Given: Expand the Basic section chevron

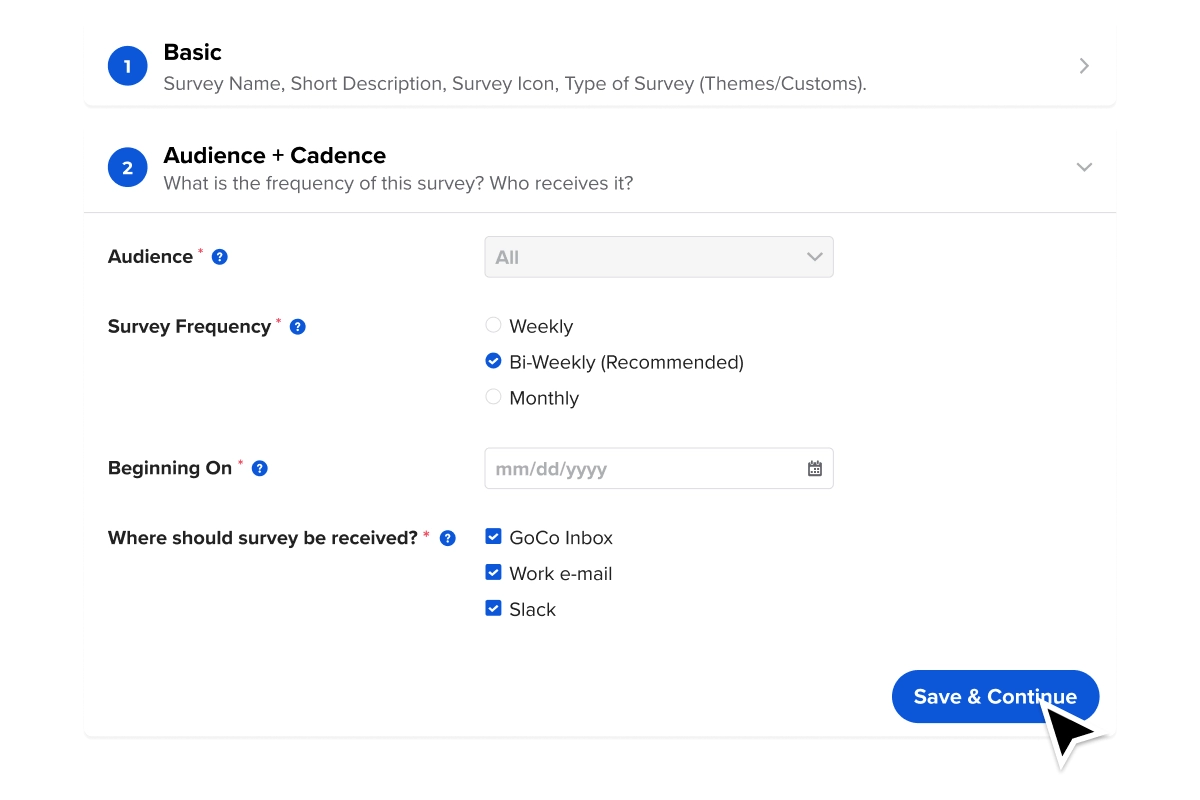Looking at the screenshot, I should point(1083,65).
